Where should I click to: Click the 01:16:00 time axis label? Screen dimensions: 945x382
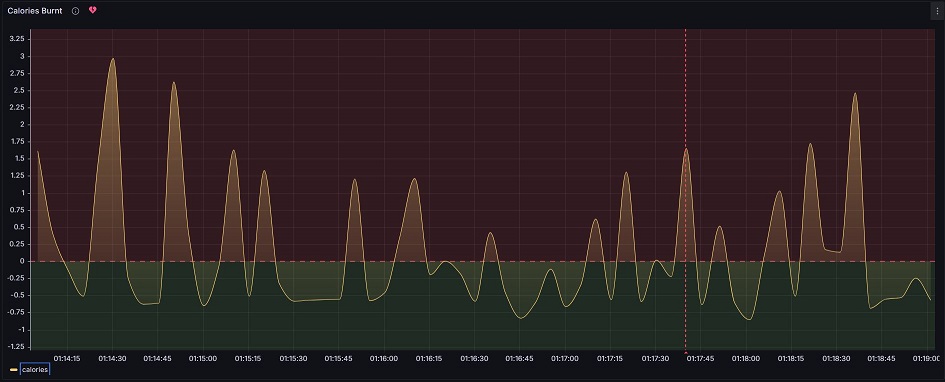tap(383, 359)
